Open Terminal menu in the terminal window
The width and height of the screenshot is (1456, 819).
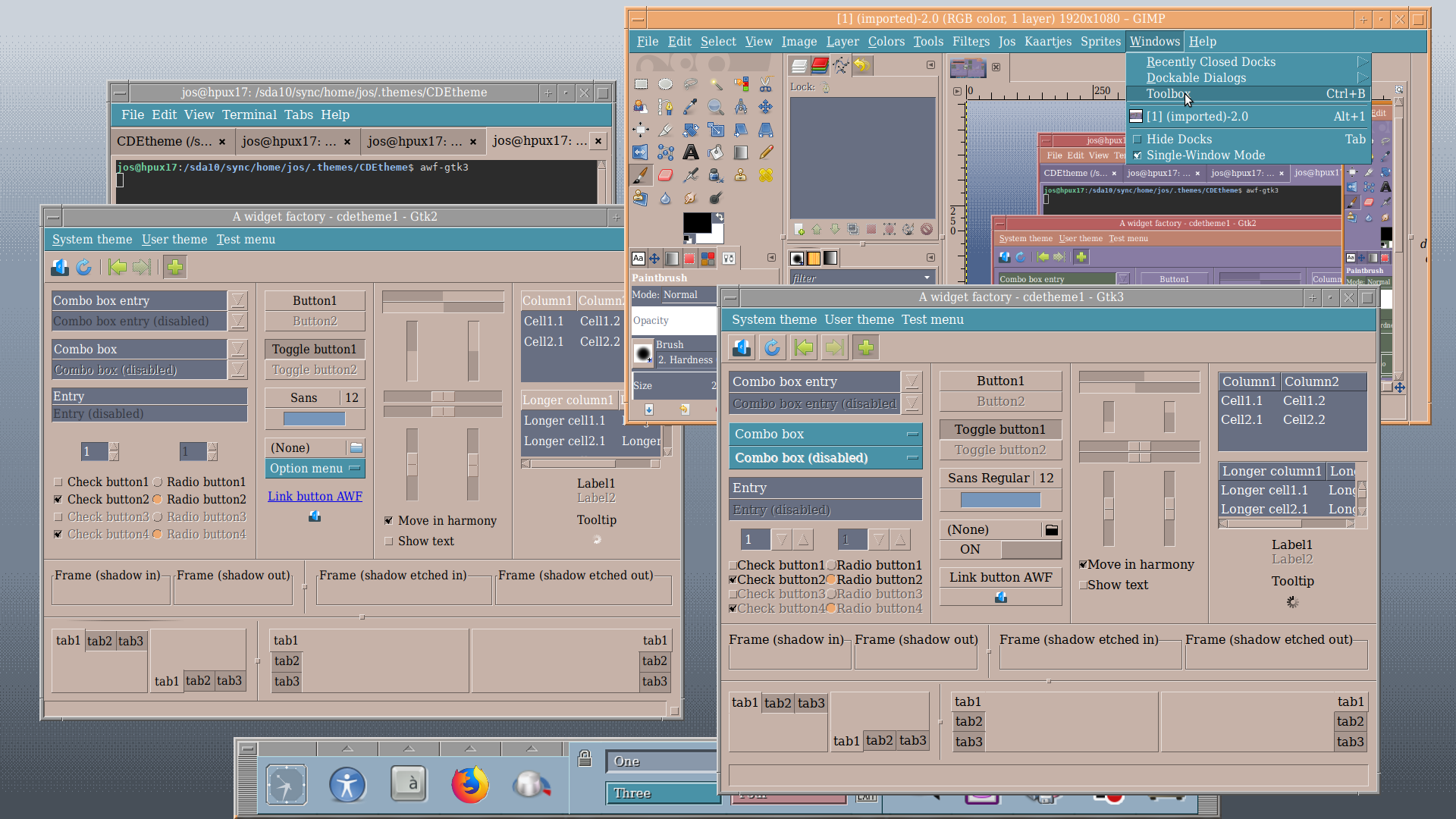coord(249,115)
